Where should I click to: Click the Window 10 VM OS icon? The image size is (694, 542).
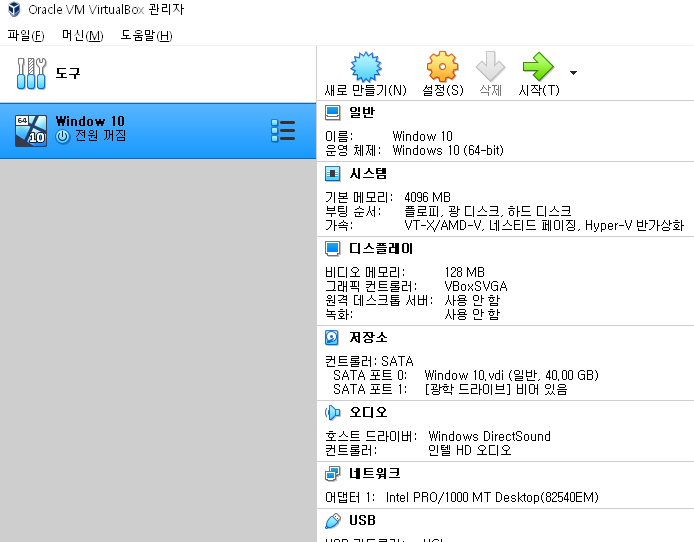(31, 131)
